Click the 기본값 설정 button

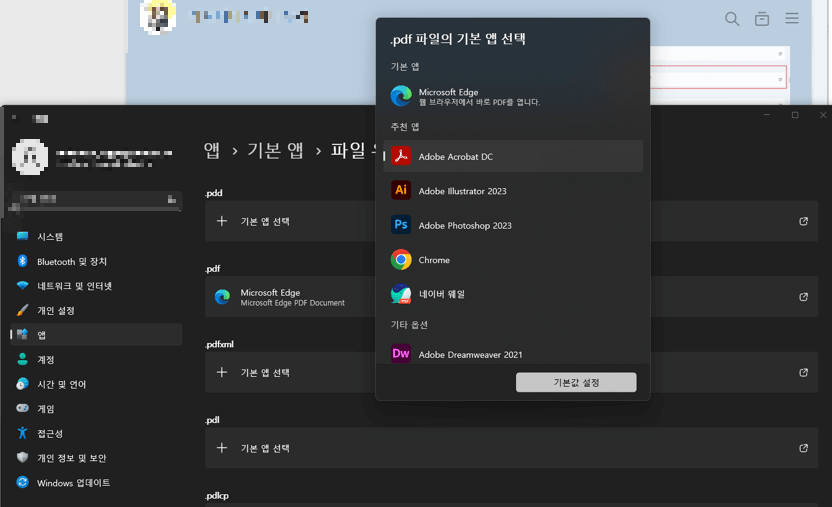point(576,382)
